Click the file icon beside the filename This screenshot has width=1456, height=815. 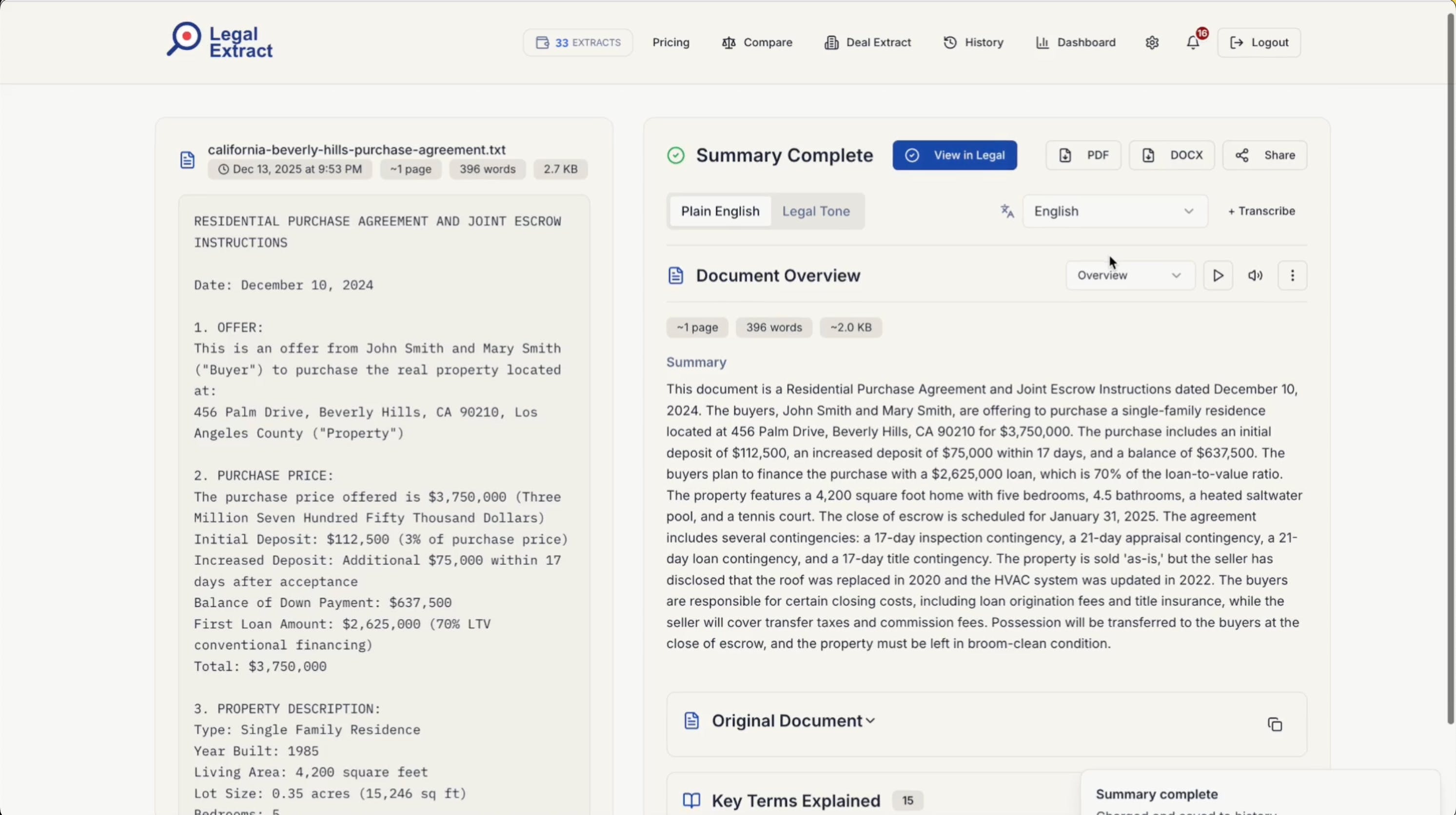pos(187,160)
